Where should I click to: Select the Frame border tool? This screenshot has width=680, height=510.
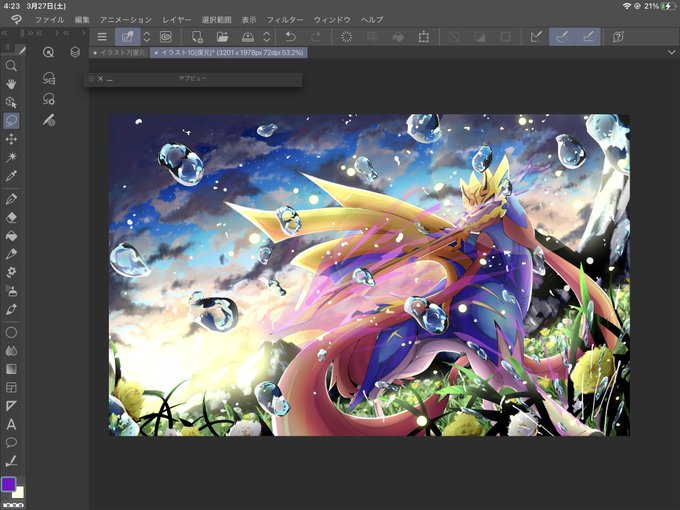pyautogui.click(x=11, y=387)
